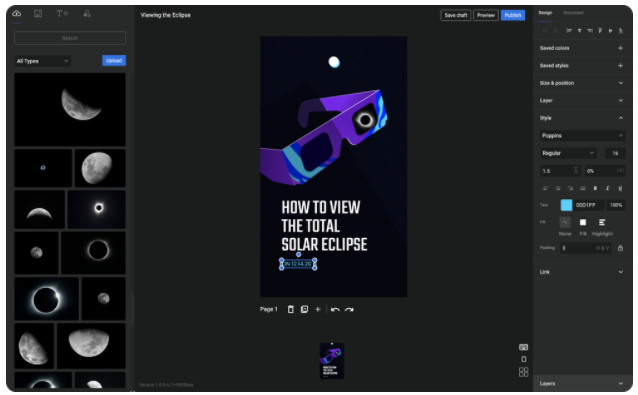Align text right
The image size is (638, 395).
tap(570, 188)
